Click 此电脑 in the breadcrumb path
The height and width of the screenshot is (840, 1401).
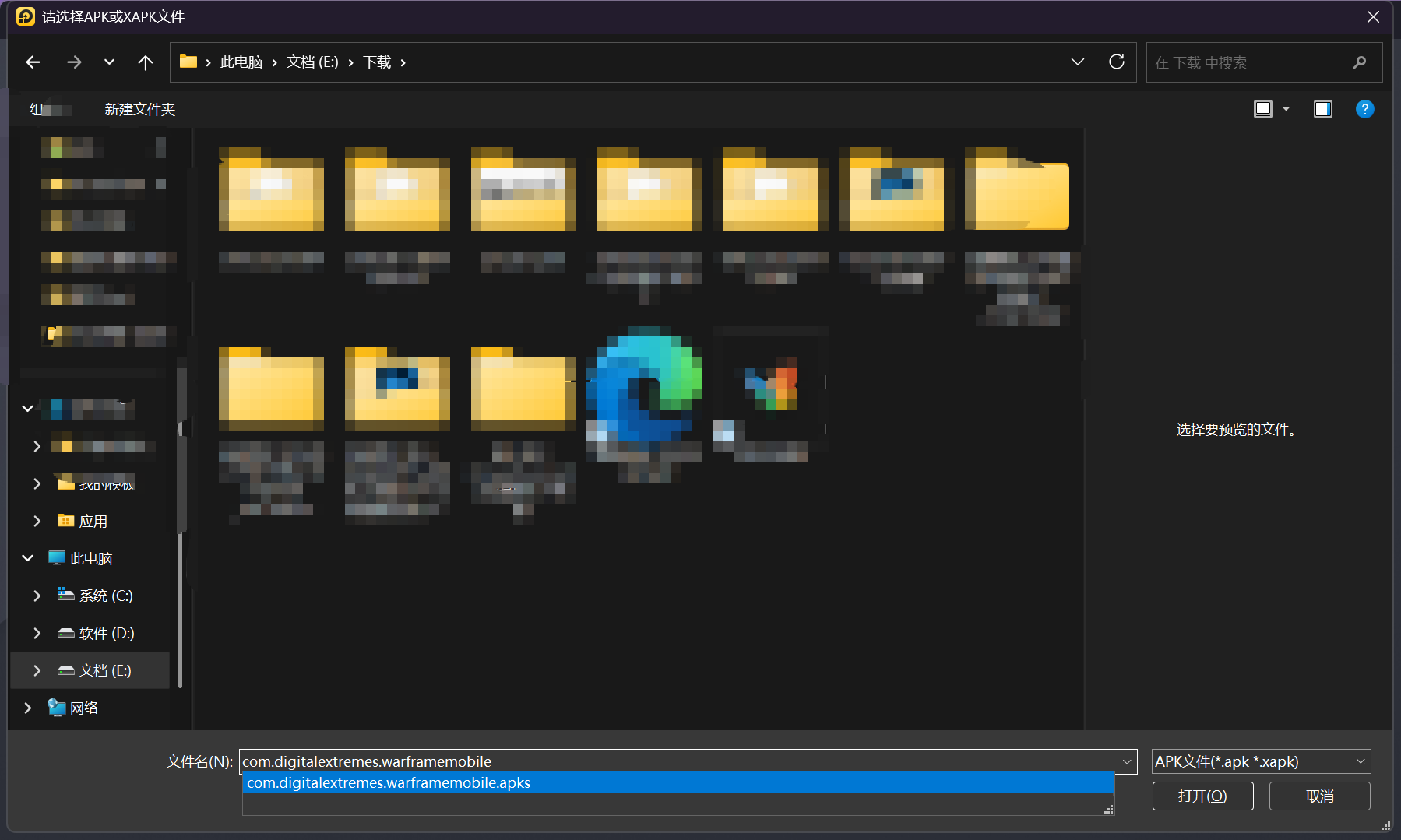[241, 62]
